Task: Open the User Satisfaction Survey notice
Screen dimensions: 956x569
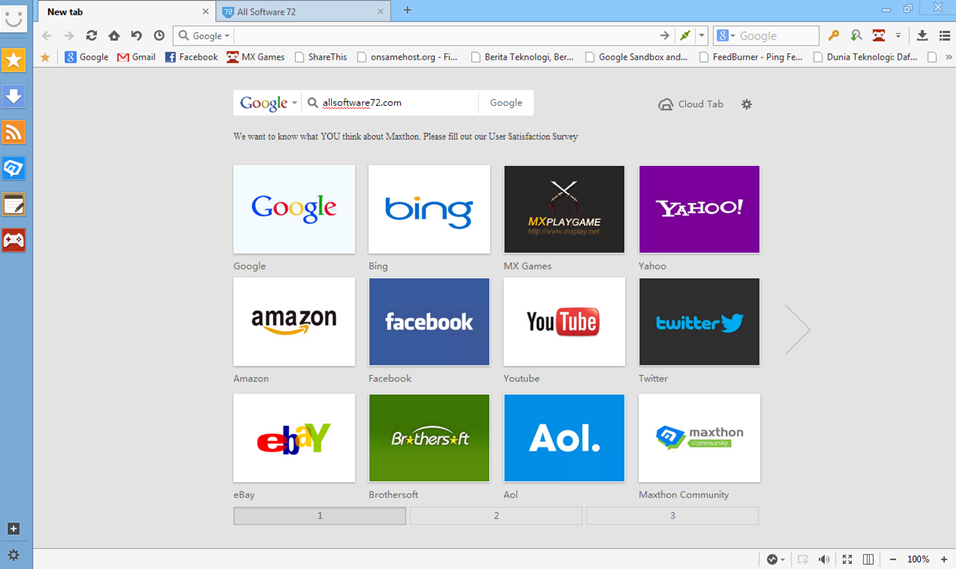Action: 405,137
